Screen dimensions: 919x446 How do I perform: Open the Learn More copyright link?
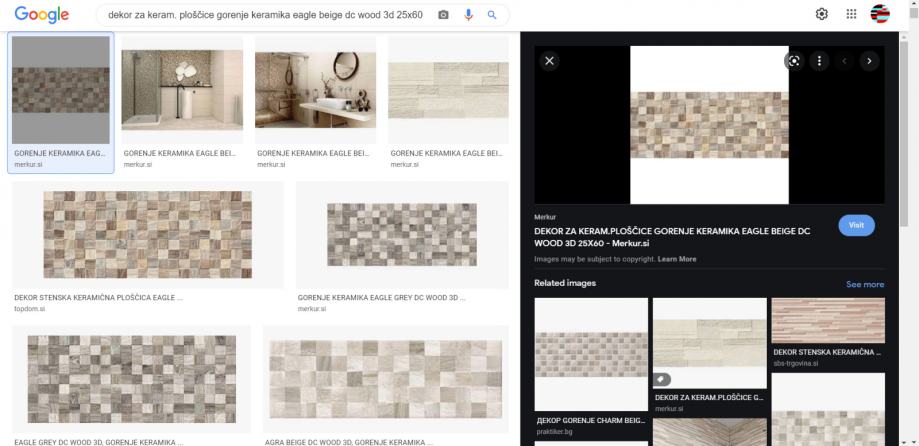coord(677,259)
